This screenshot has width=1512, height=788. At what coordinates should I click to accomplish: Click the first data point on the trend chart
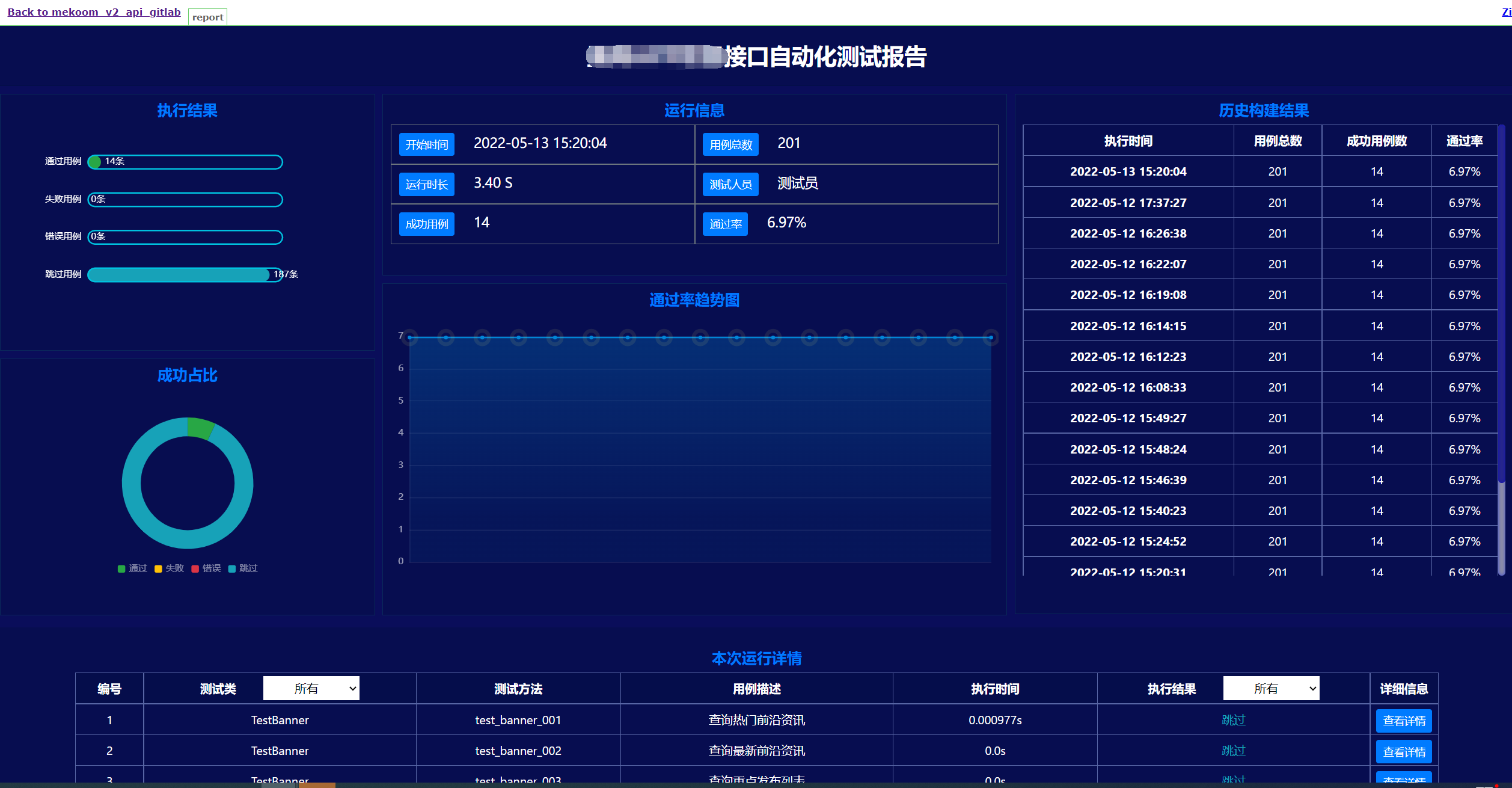pos(410,337)
